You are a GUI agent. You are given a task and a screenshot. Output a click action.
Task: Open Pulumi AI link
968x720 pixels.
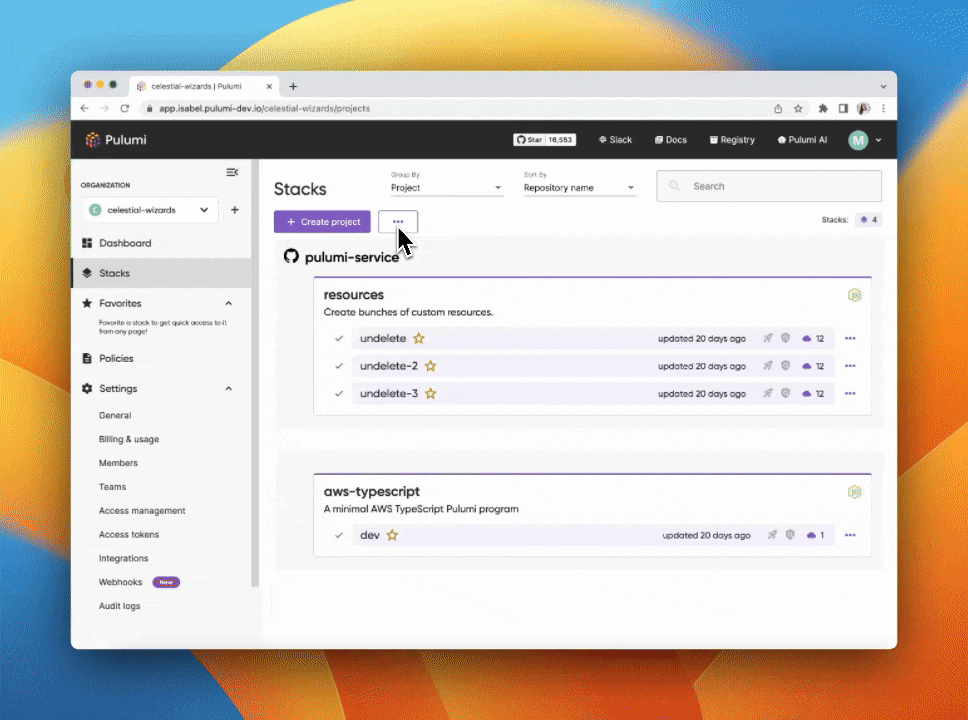[802, 140]
